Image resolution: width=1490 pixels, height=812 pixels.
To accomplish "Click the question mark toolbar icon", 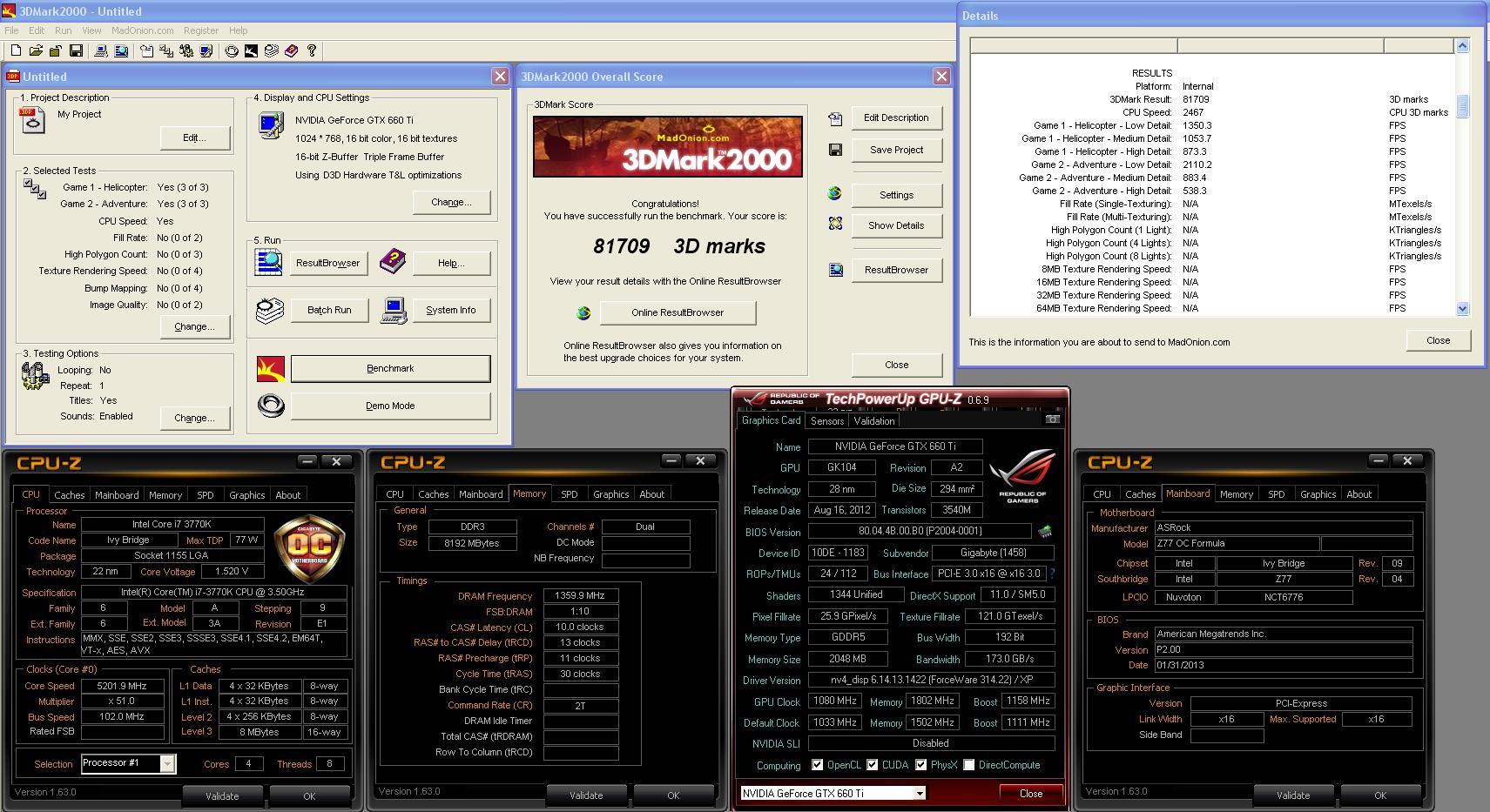I will pos(311,51).
